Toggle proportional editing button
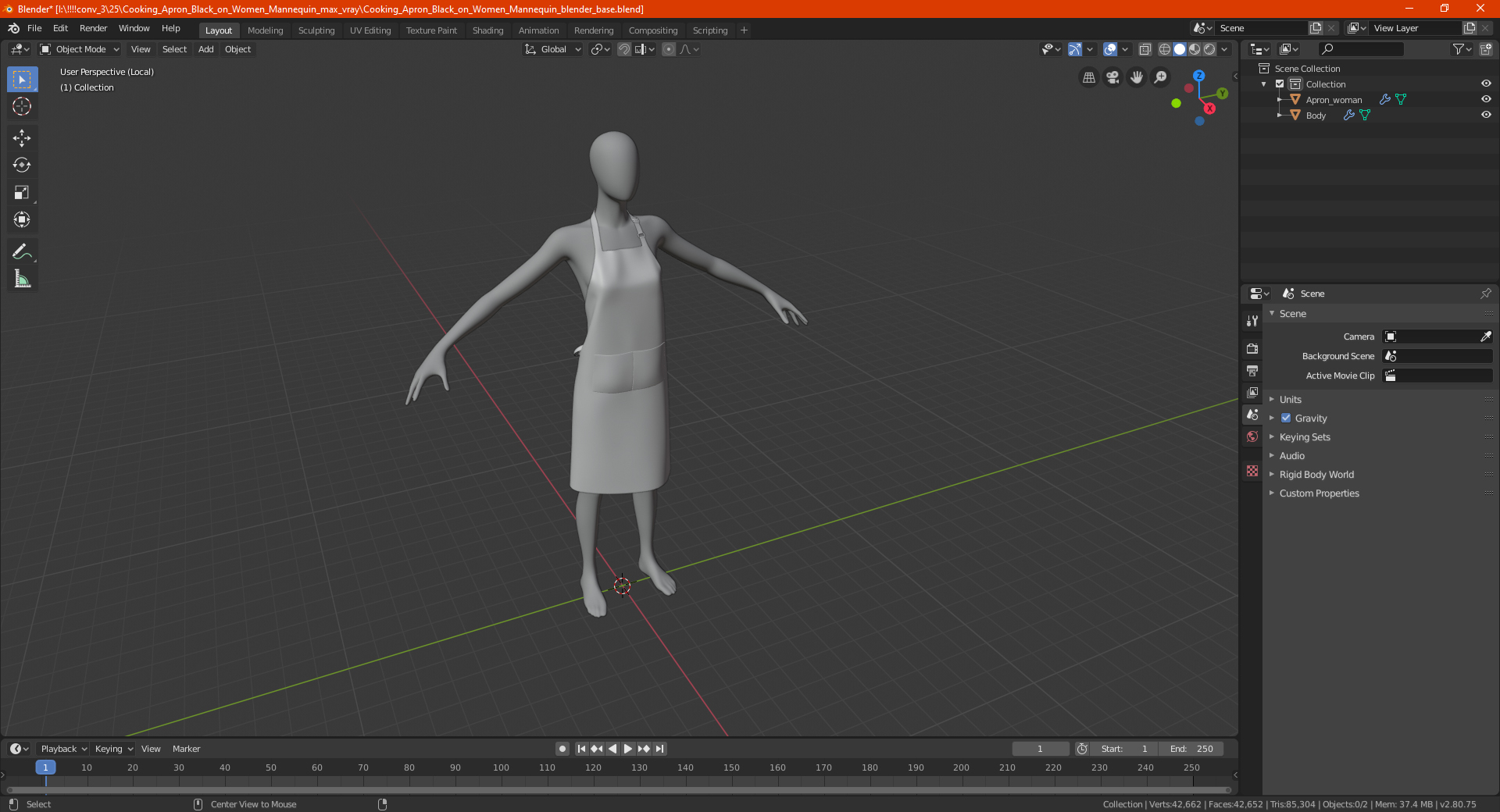This screenshot has height=812, width=1500. 669,49
